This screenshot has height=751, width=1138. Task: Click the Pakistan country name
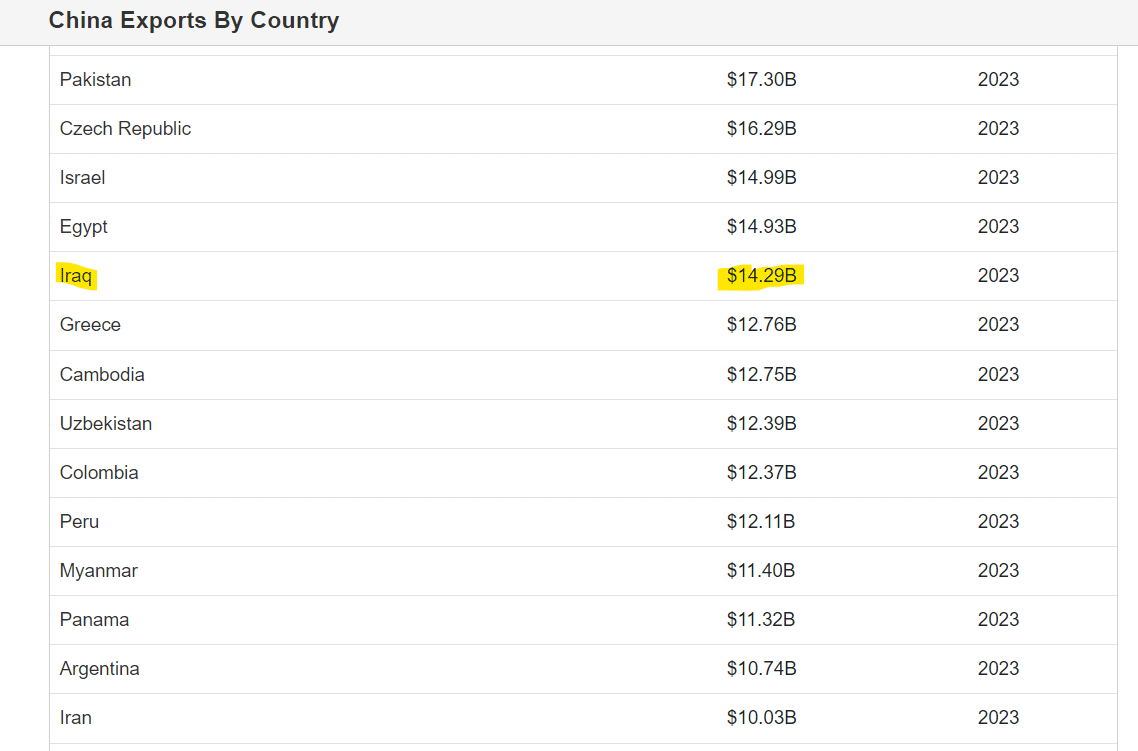95,80
